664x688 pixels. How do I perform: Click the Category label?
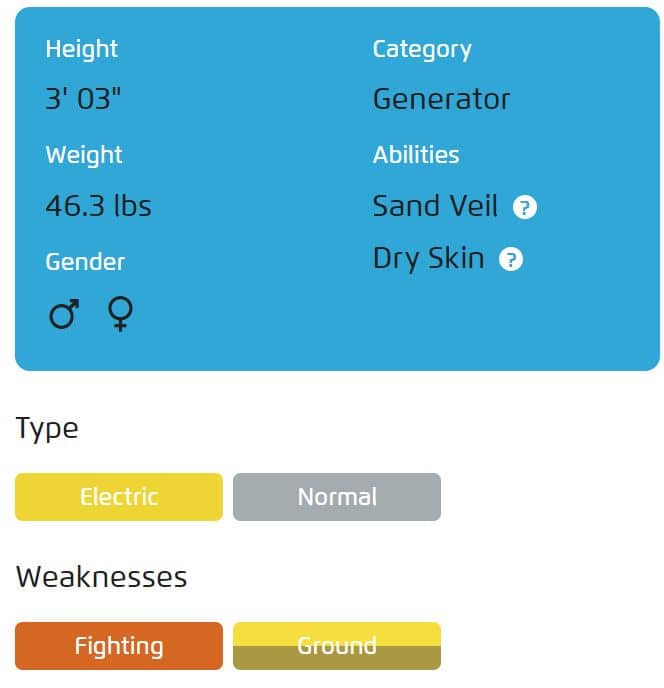422,50
